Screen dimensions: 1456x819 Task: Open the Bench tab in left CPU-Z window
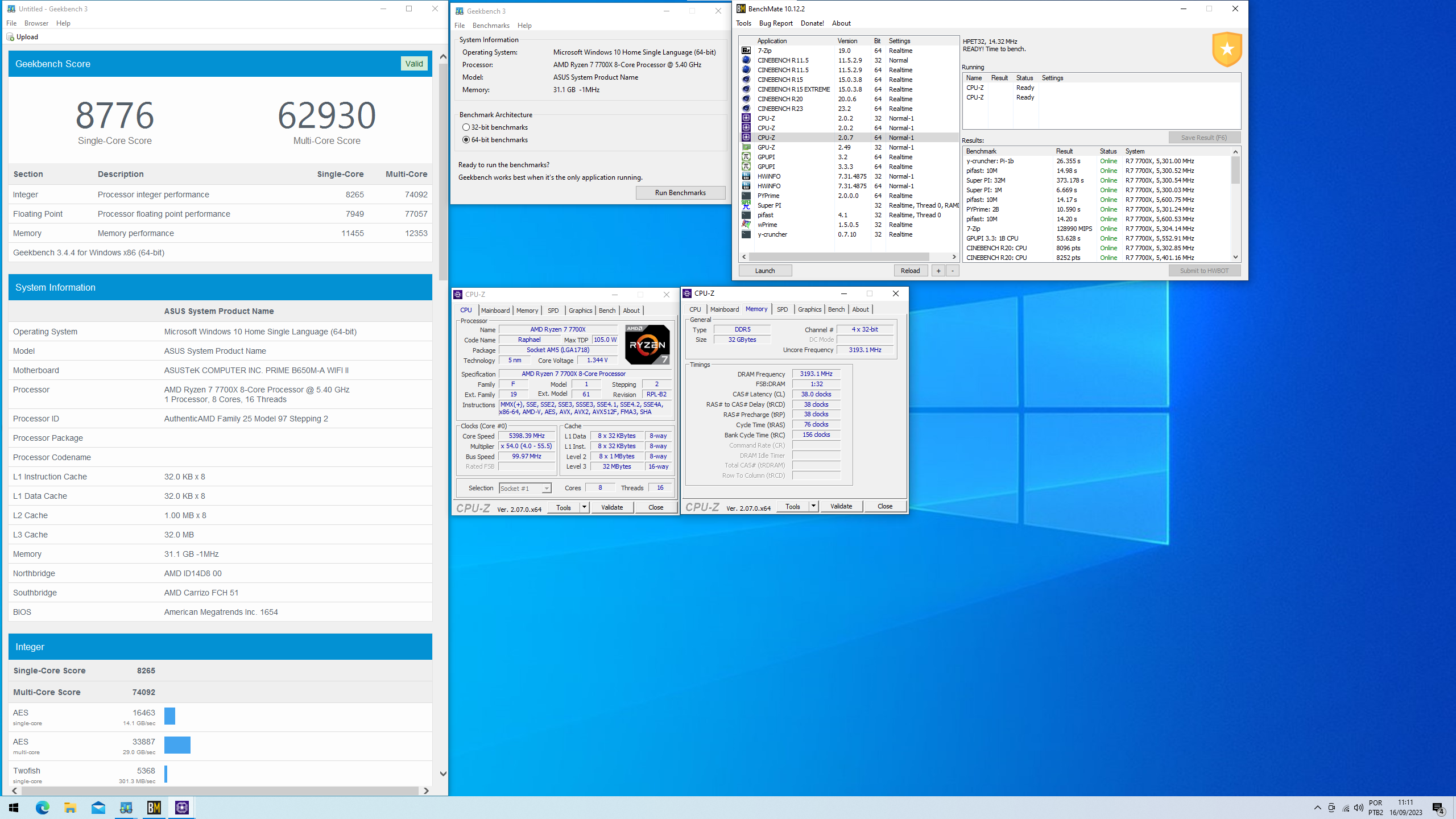pyautogui.click(x=607, y=311)
